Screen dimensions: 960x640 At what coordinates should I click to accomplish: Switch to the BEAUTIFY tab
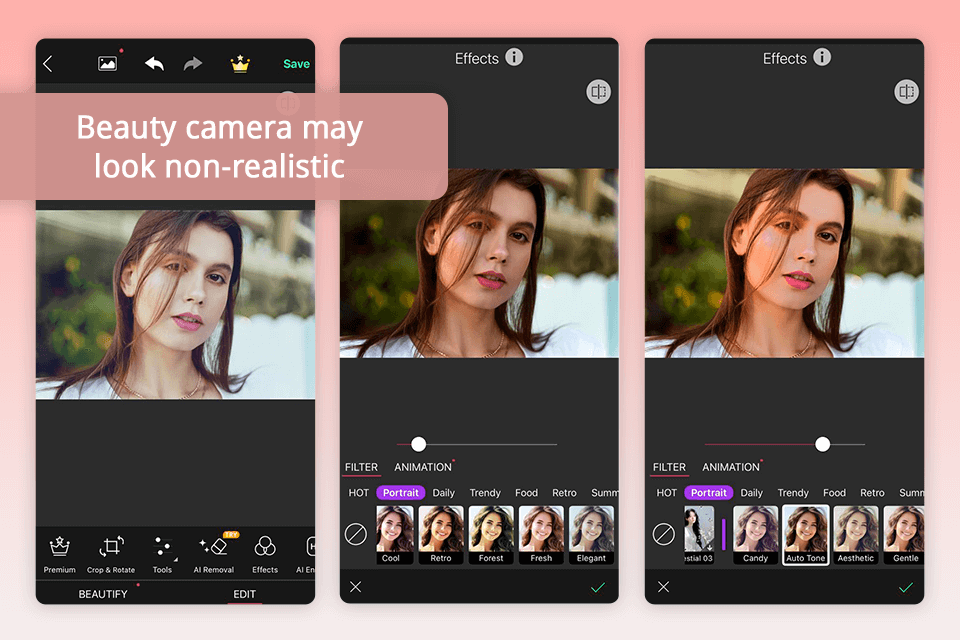coord(103,594)
